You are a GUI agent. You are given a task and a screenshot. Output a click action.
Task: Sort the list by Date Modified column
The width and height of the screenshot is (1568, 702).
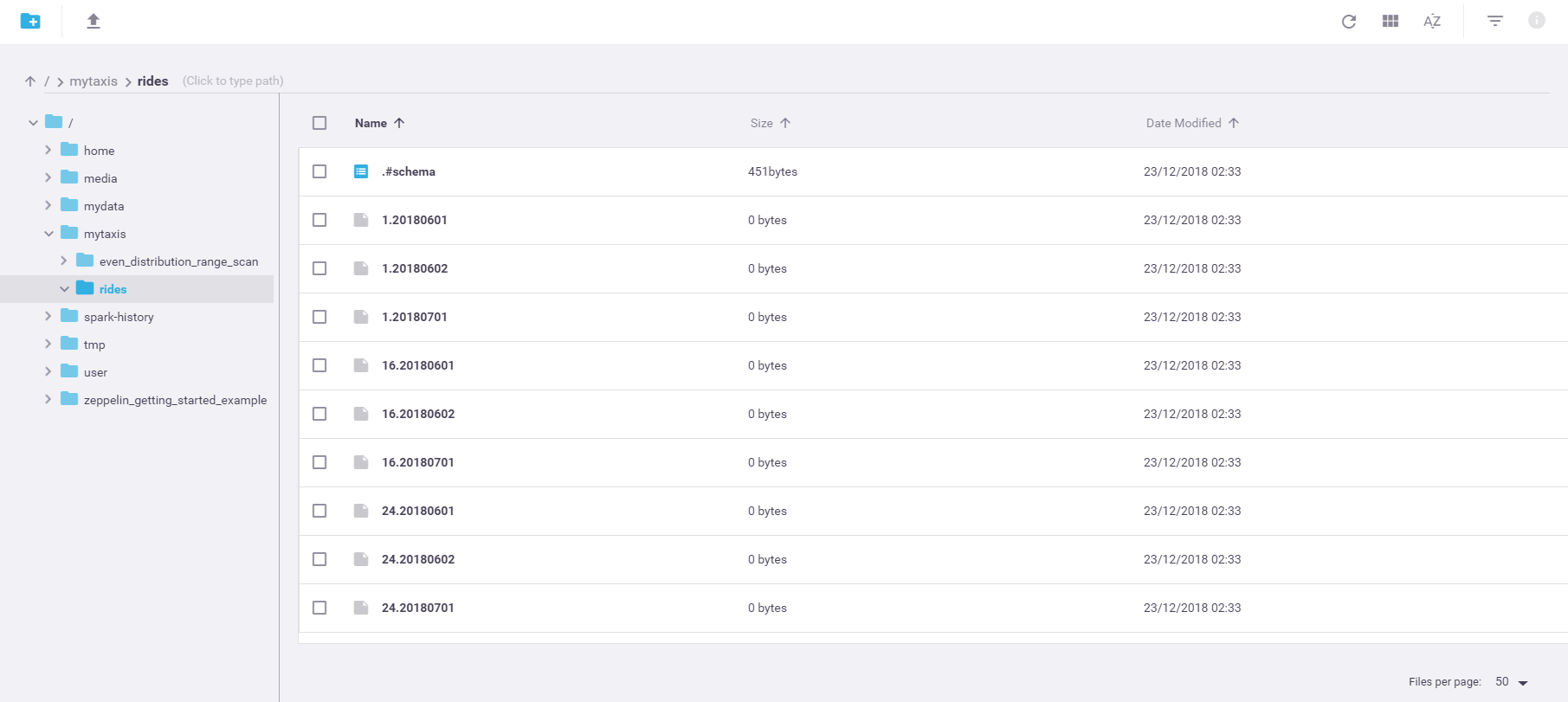[1192, 123]
